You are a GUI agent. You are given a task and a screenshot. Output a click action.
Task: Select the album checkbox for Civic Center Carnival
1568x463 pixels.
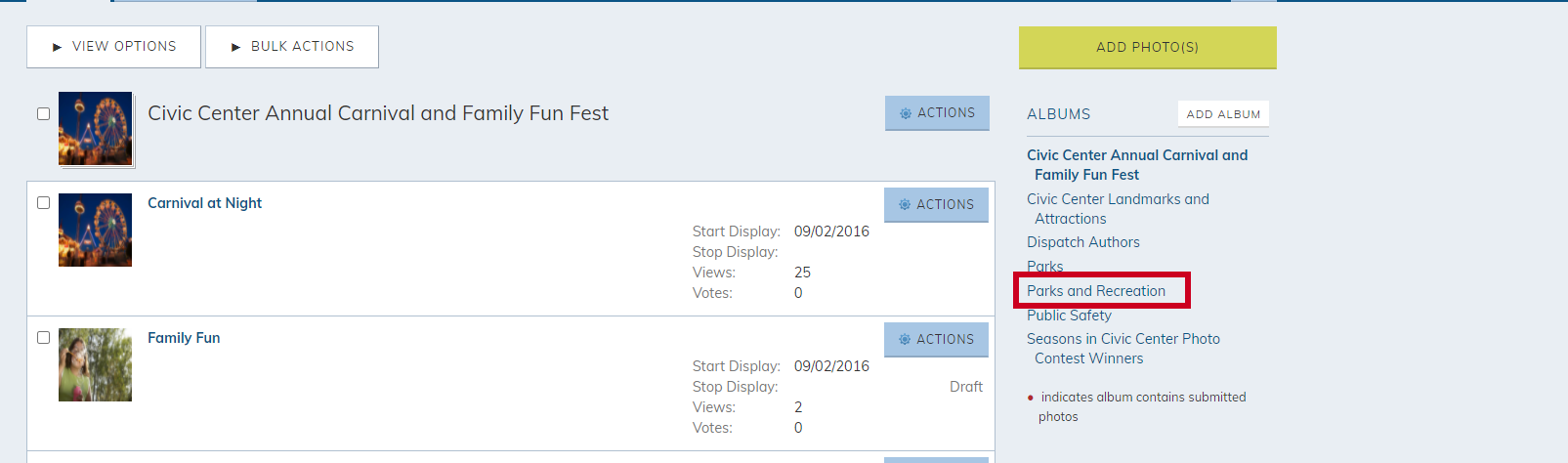point(43,114)
